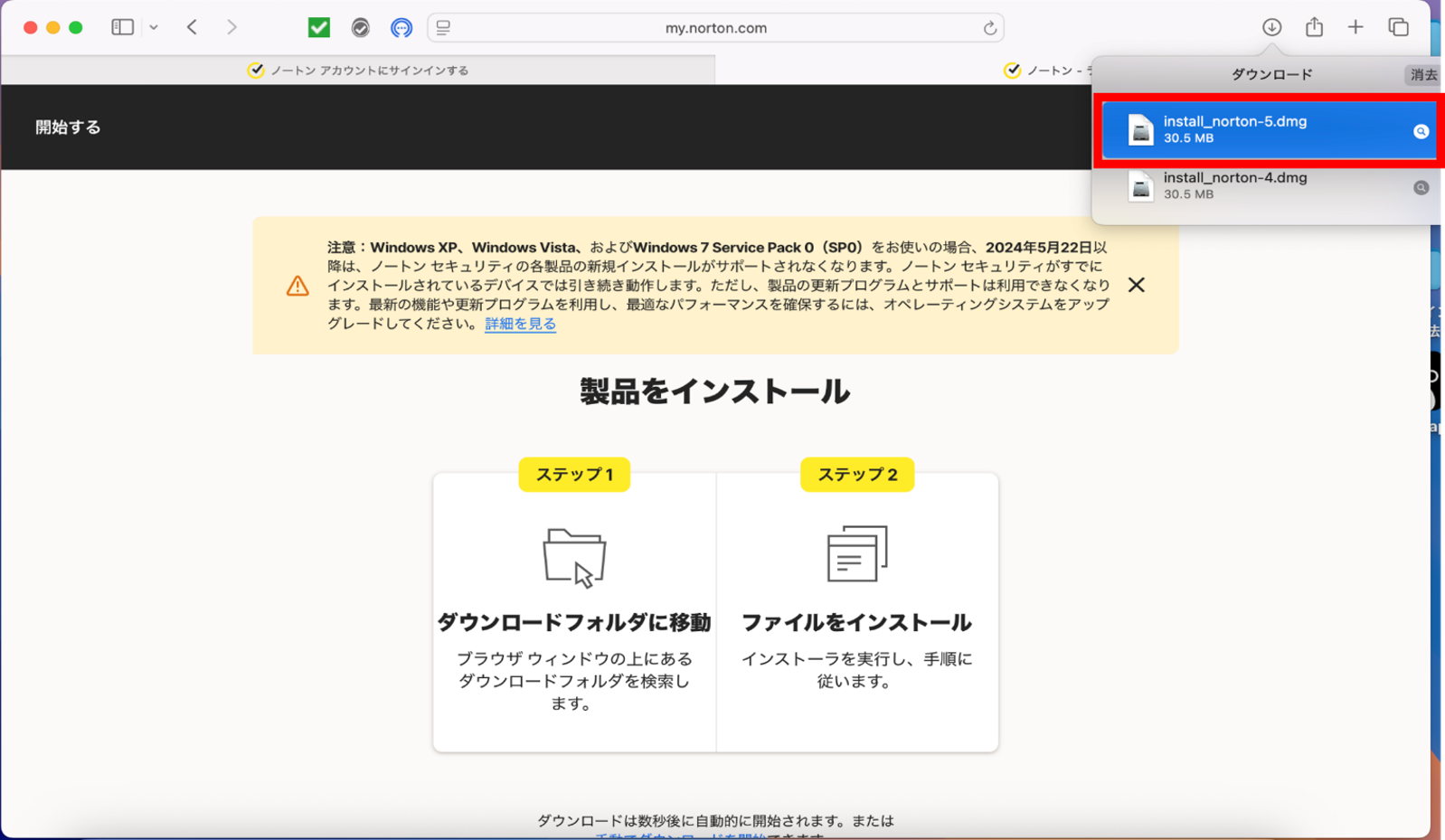Switch to ノートン アカウントにサインインする tab
This screenshot has height=840, width=1445.
pos(358,71)
